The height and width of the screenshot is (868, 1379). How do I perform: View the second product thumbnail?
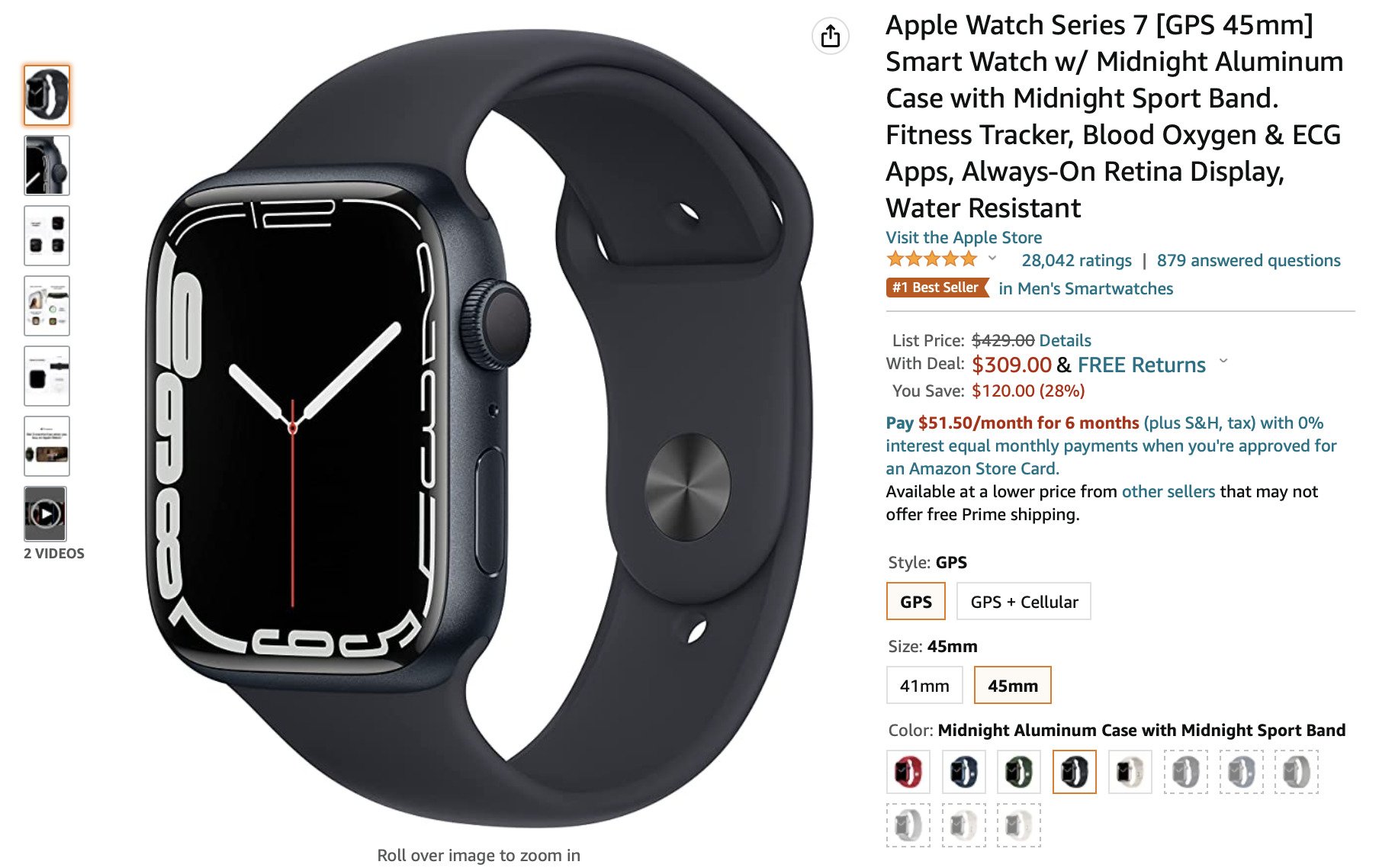pos(47,166)
